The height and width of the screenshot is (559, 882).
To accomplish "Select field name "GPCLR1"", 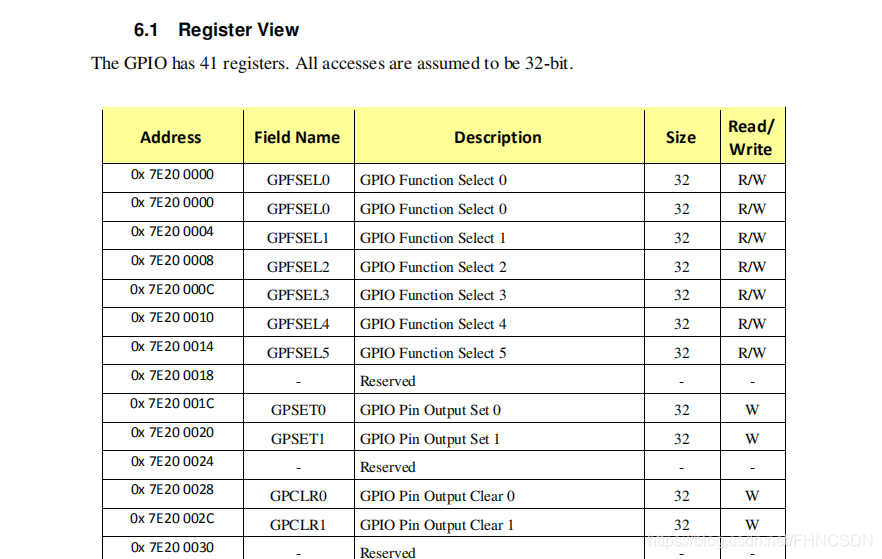I will pyautogui.click(x=298, y=525).
